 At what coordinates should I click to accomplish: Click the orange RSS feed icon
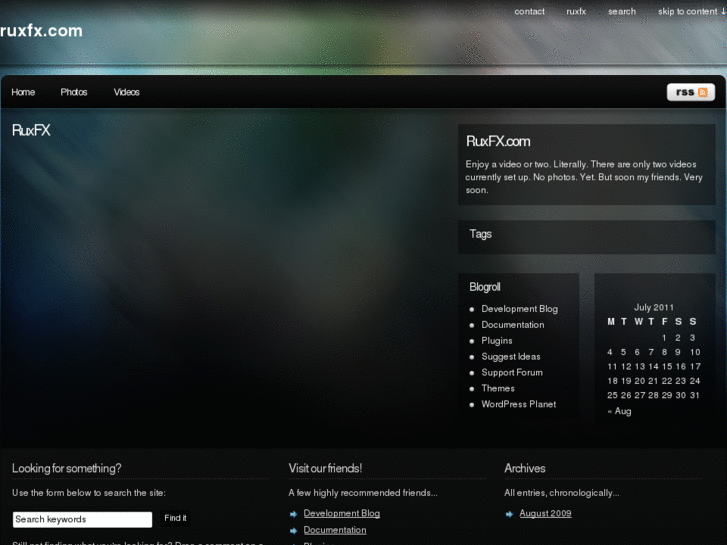click(x=703, y=92)
